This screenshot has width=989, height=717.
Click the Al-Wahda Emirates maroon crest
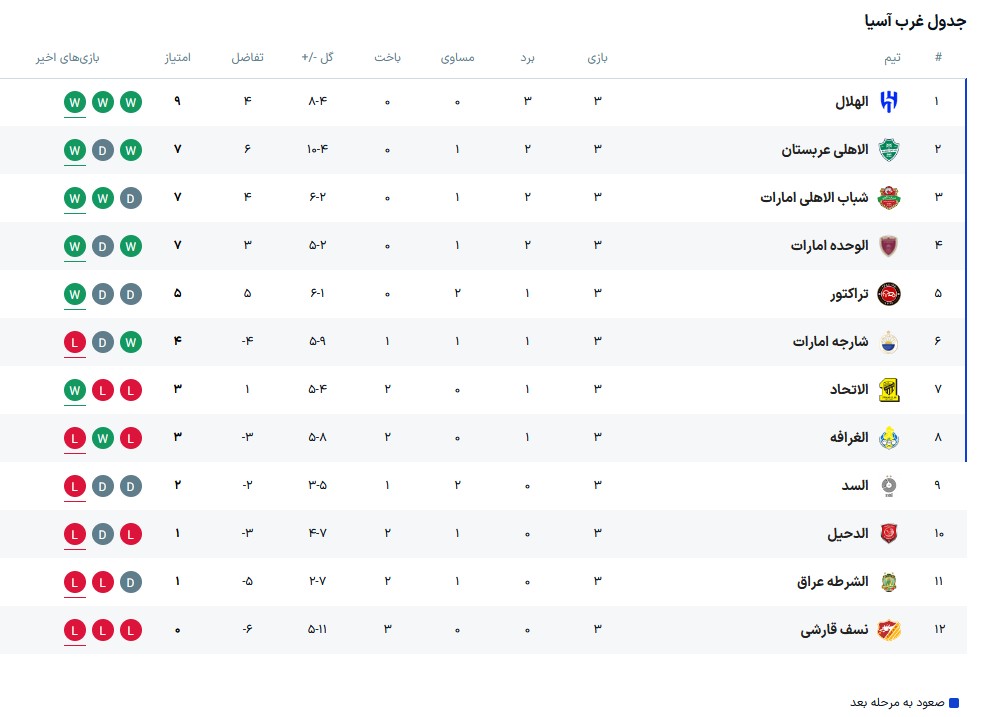tap(889, 246)
